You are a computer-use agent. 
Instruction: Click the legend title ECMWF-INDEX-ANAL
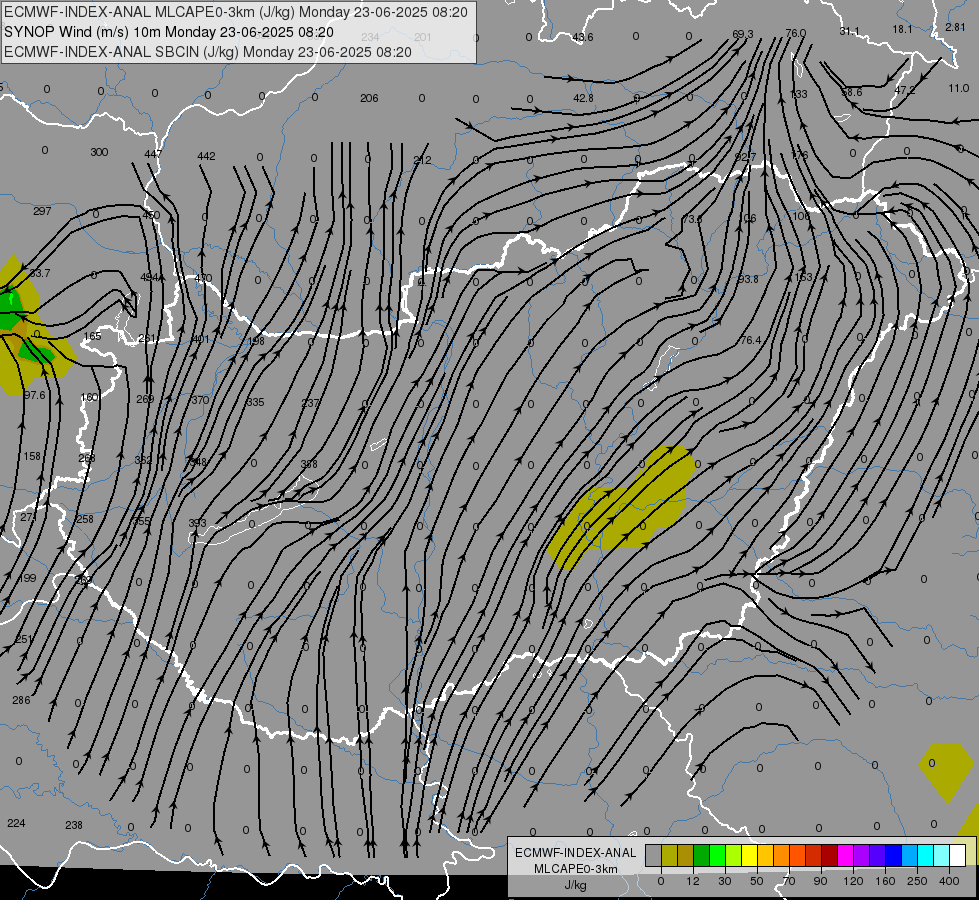click(575, 853)
